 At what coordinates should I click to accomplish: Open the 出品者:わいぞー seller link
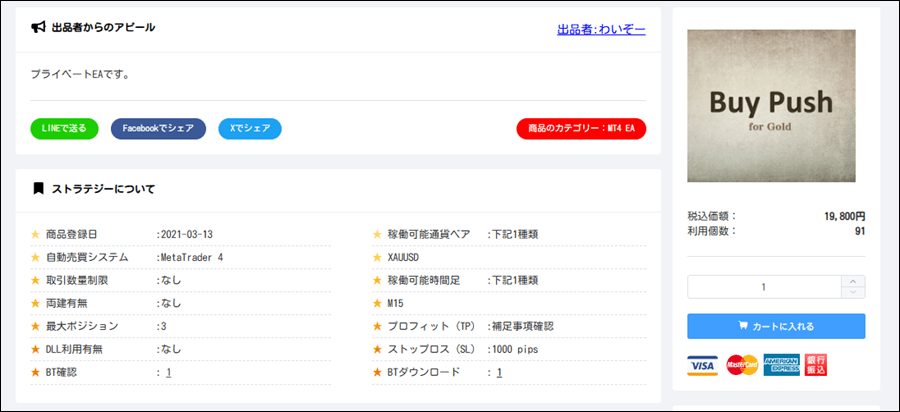(x=601, y=29)
